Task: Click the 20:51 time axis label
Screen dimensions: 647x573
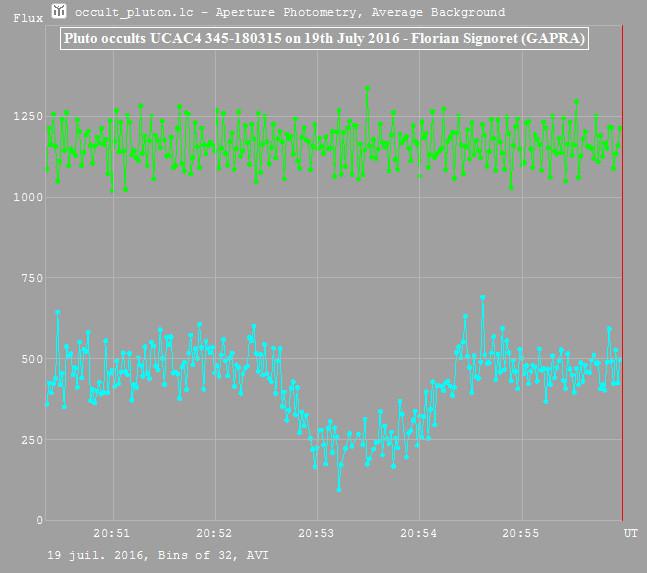Action: [111, 533]
